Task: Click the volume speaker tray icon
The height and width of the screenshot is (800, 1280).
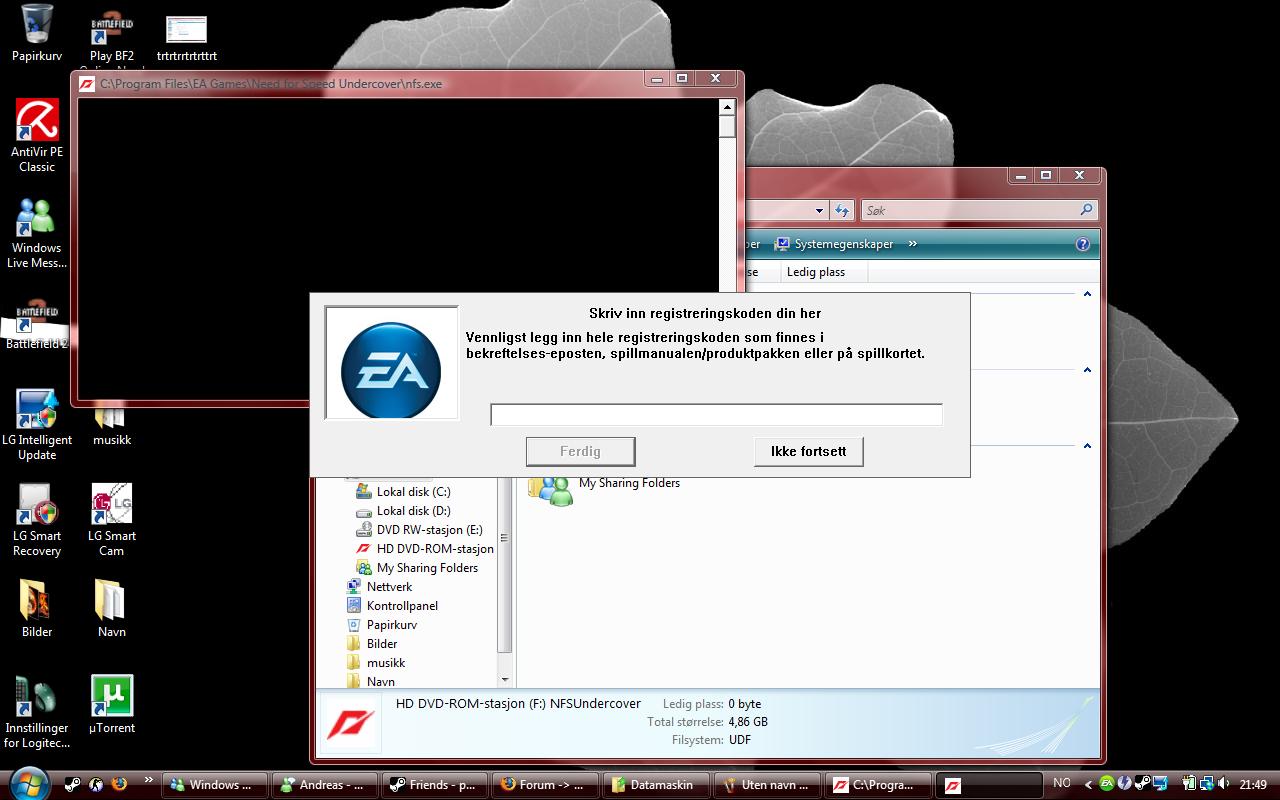Action: click(x=1226, y=784)
